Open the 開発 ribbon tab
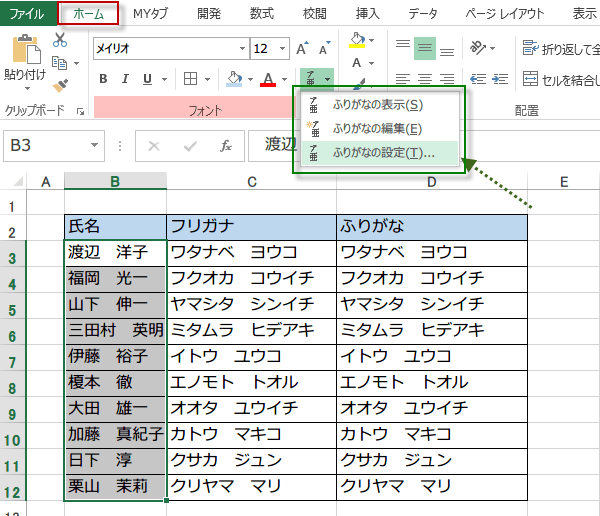This screenshot has height=516, width=600. [x=209, y=14]
